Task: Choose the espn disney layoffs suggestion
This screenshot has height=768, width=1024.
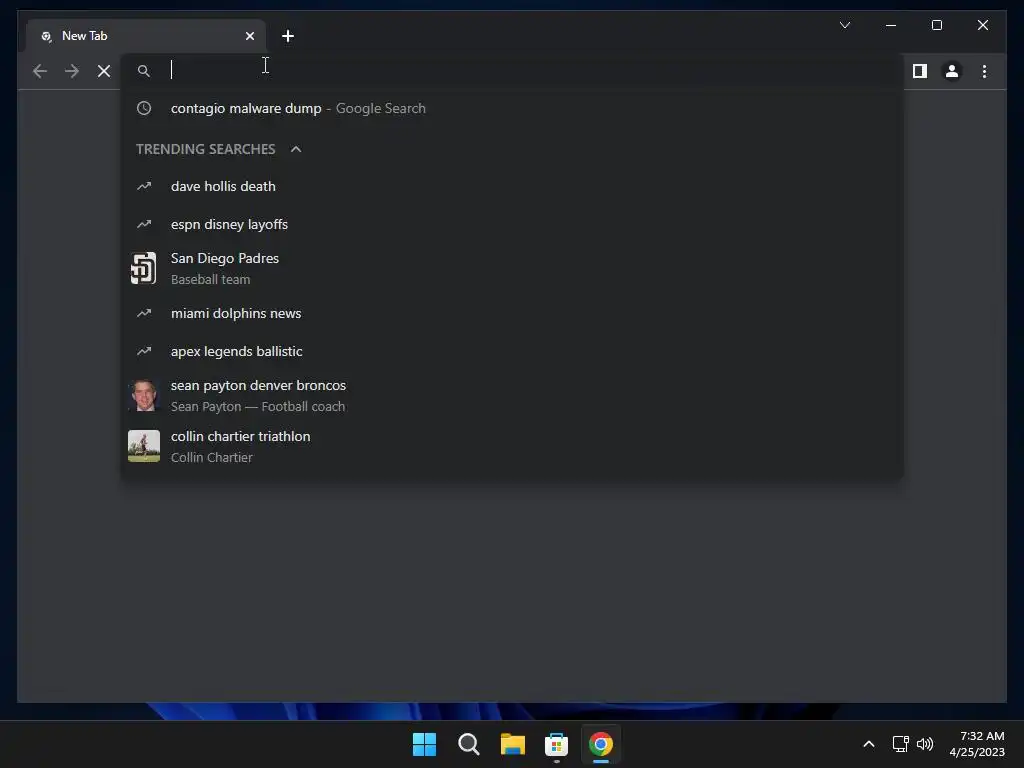Action: pyautogui.click(x=513, y=225)
